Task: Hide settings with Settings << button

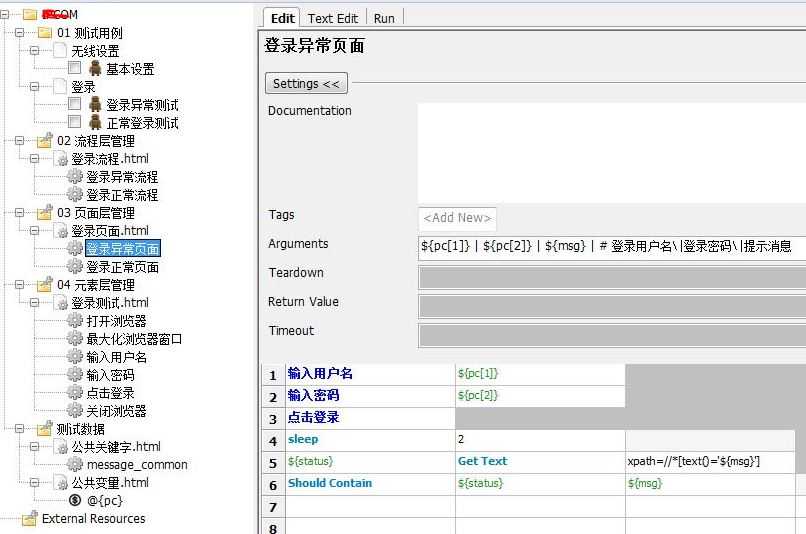Action: click(x=306, y=83)
